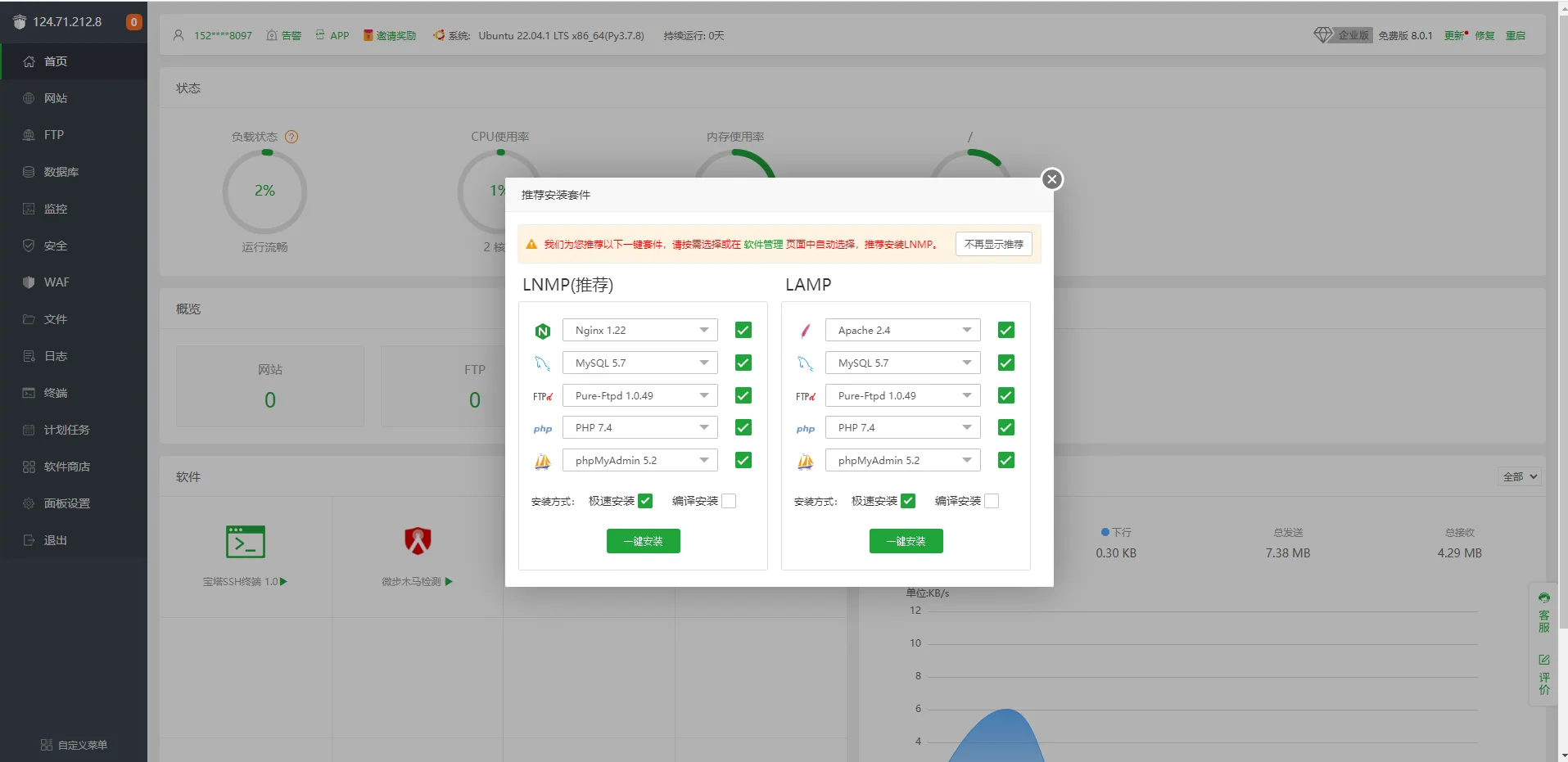The height and width of the screenshot is (762, 1568).
Task: Click the Ubuntu system logo icon
Action: pyautogui.click(x=439, y=35)
